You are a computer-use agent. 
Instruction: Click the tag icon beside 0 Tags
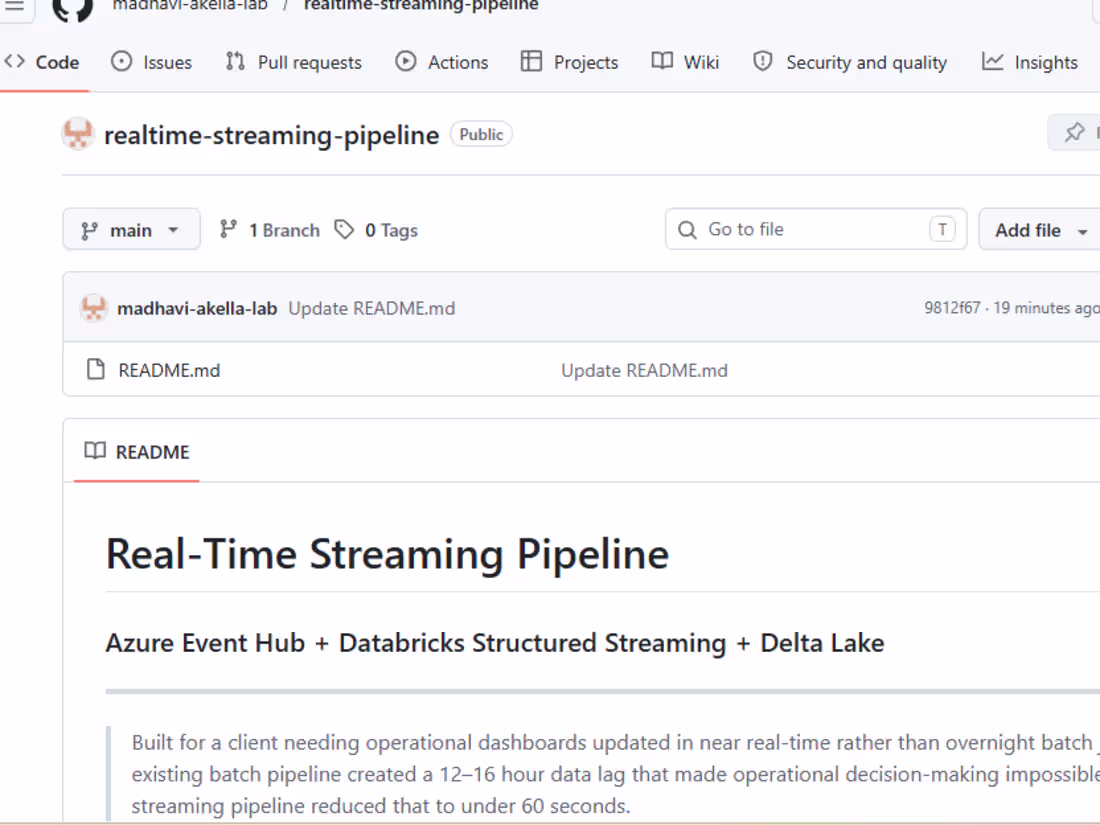click(344, 229)
